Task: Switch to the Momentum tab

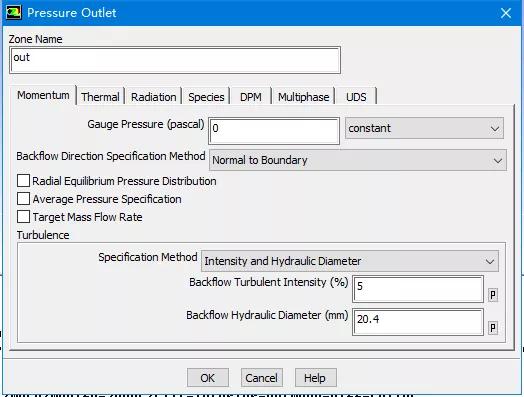Action: click(x=43, y=96)
